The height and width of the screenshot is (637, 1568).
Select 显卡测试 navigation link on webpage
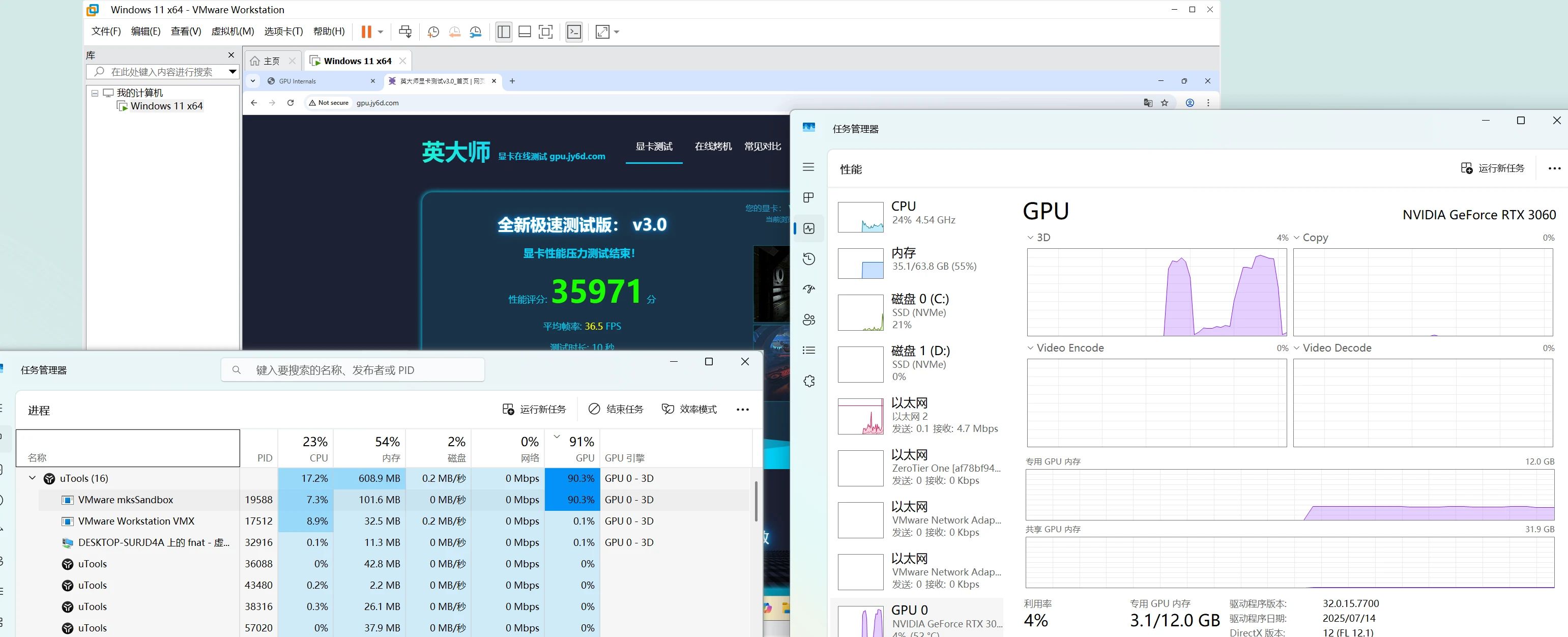pyautogui.click(x=654, y=146)
